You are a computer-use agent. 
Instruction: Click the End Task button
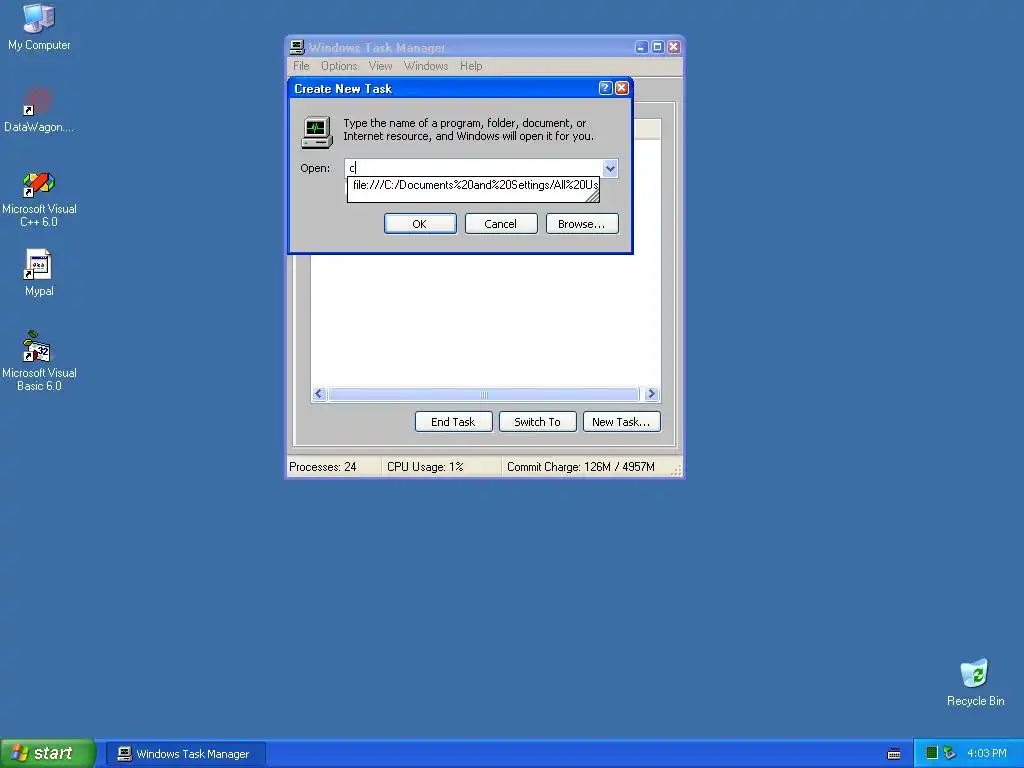pos(453,422)
